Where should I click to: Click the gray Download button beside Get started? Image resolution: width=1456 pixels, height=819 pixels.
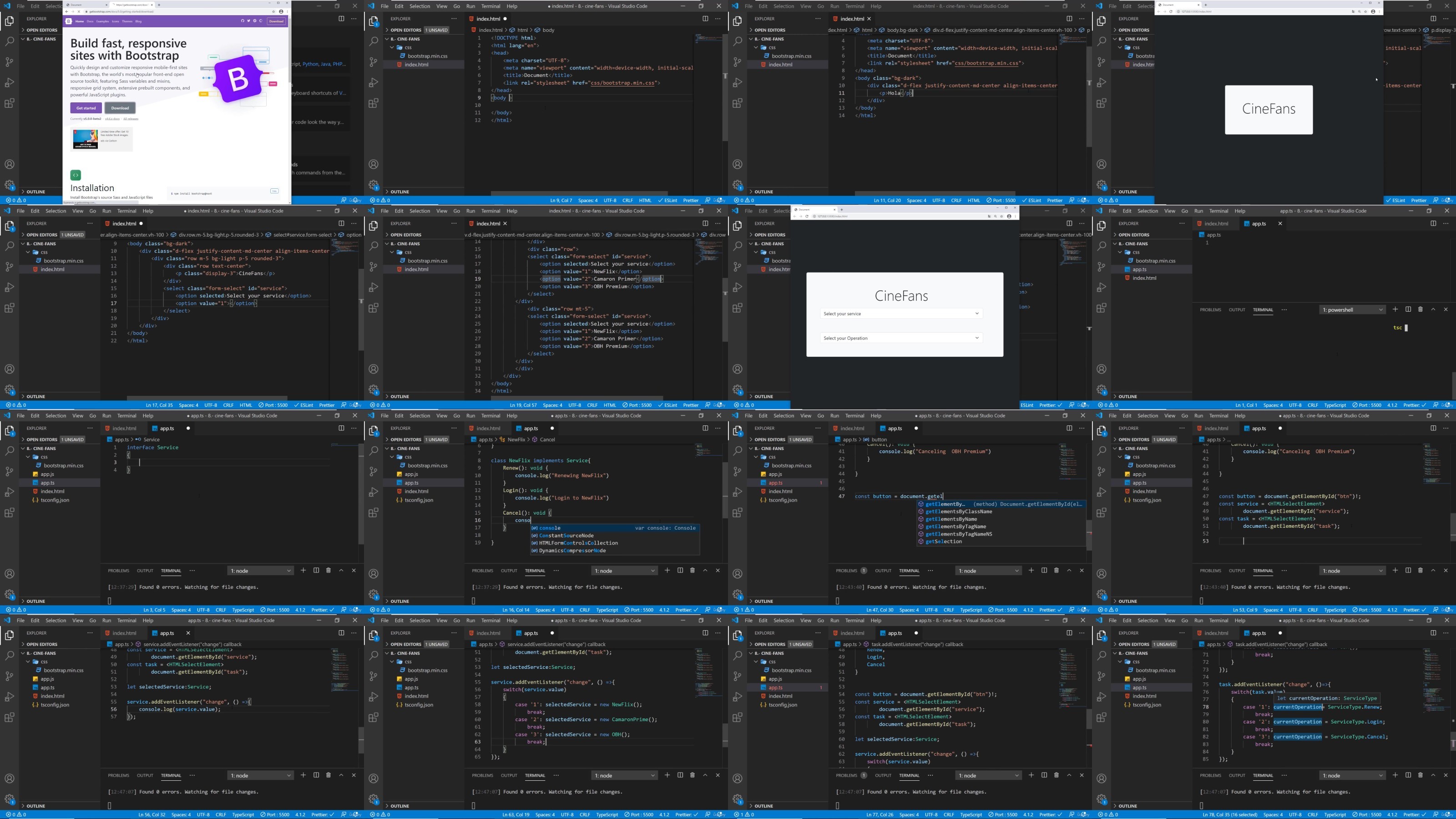click(120, 108)
